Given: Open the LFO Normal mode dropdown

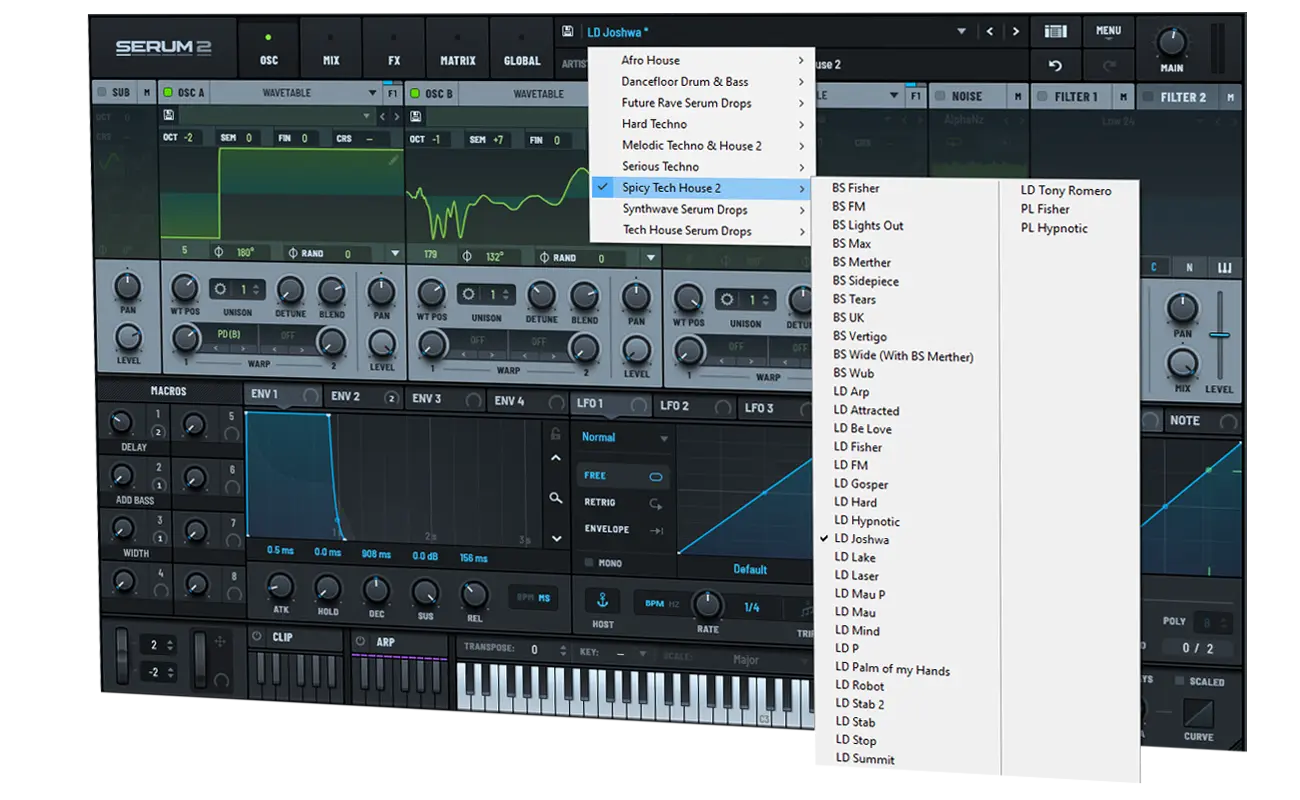Looking at the screenshot, I should pyautogui.click(x=624, y=437).
